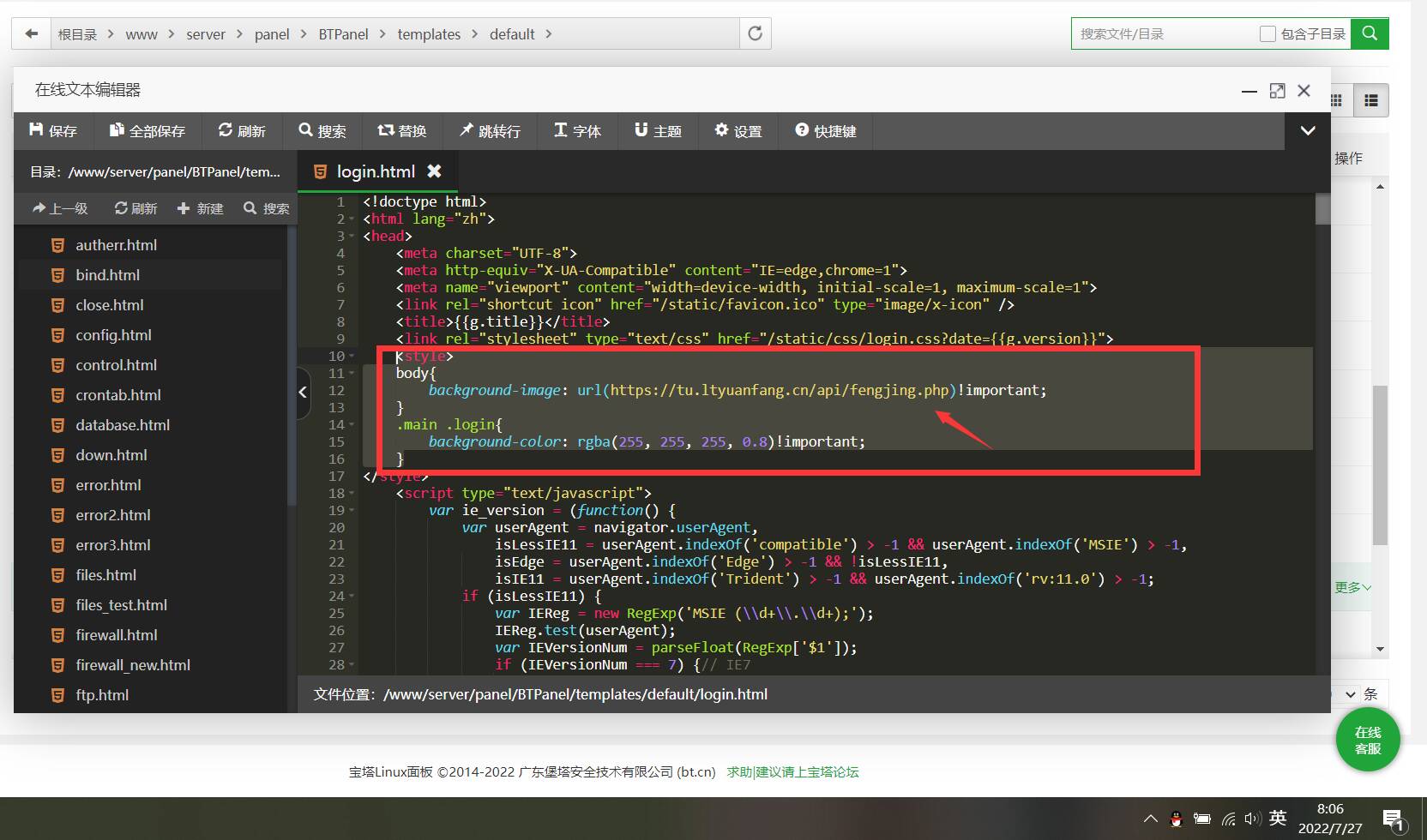
Task: Open autherr.html from file list
Action: (x=117, y=245)
